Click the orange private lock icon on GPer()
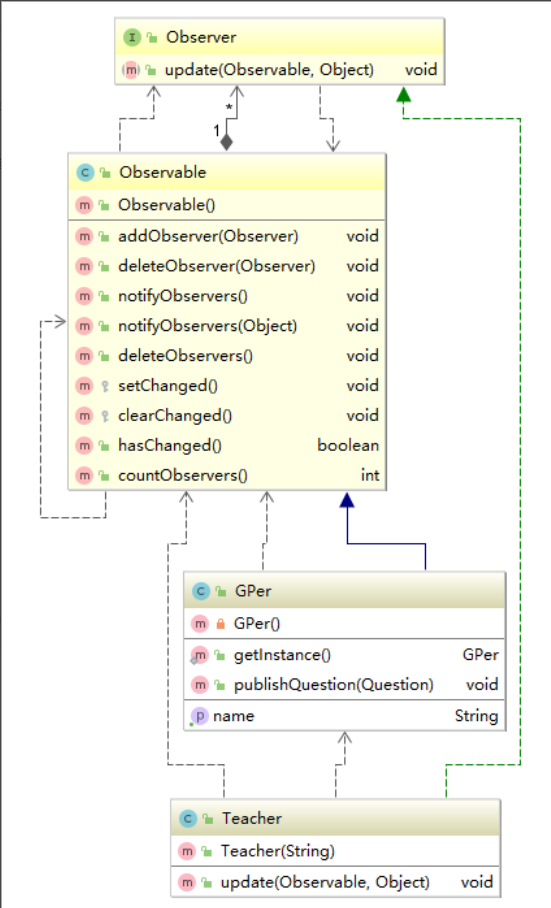551x908 pixels. tap(221, 624)
